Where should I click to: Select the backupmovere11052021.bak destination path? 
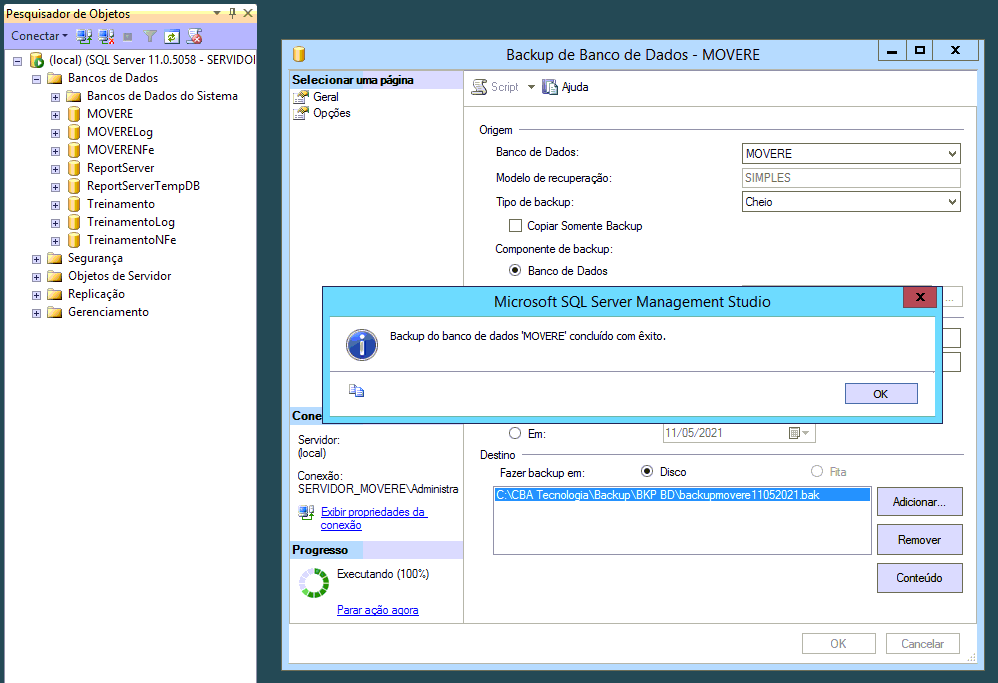click(x=682, y=495)
